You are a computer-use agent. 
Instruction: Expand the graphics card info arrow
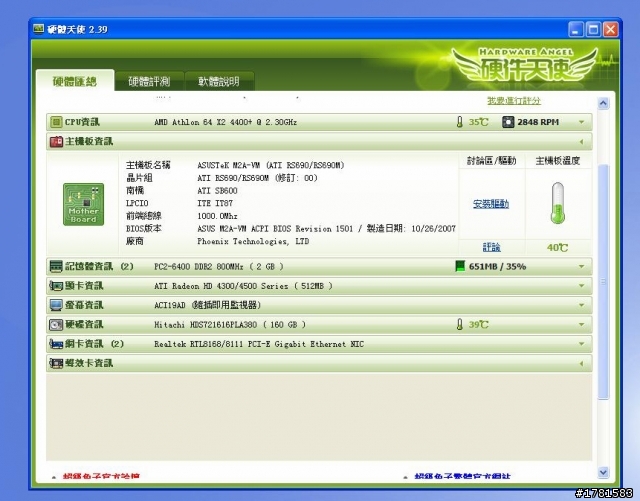point(581,286)
